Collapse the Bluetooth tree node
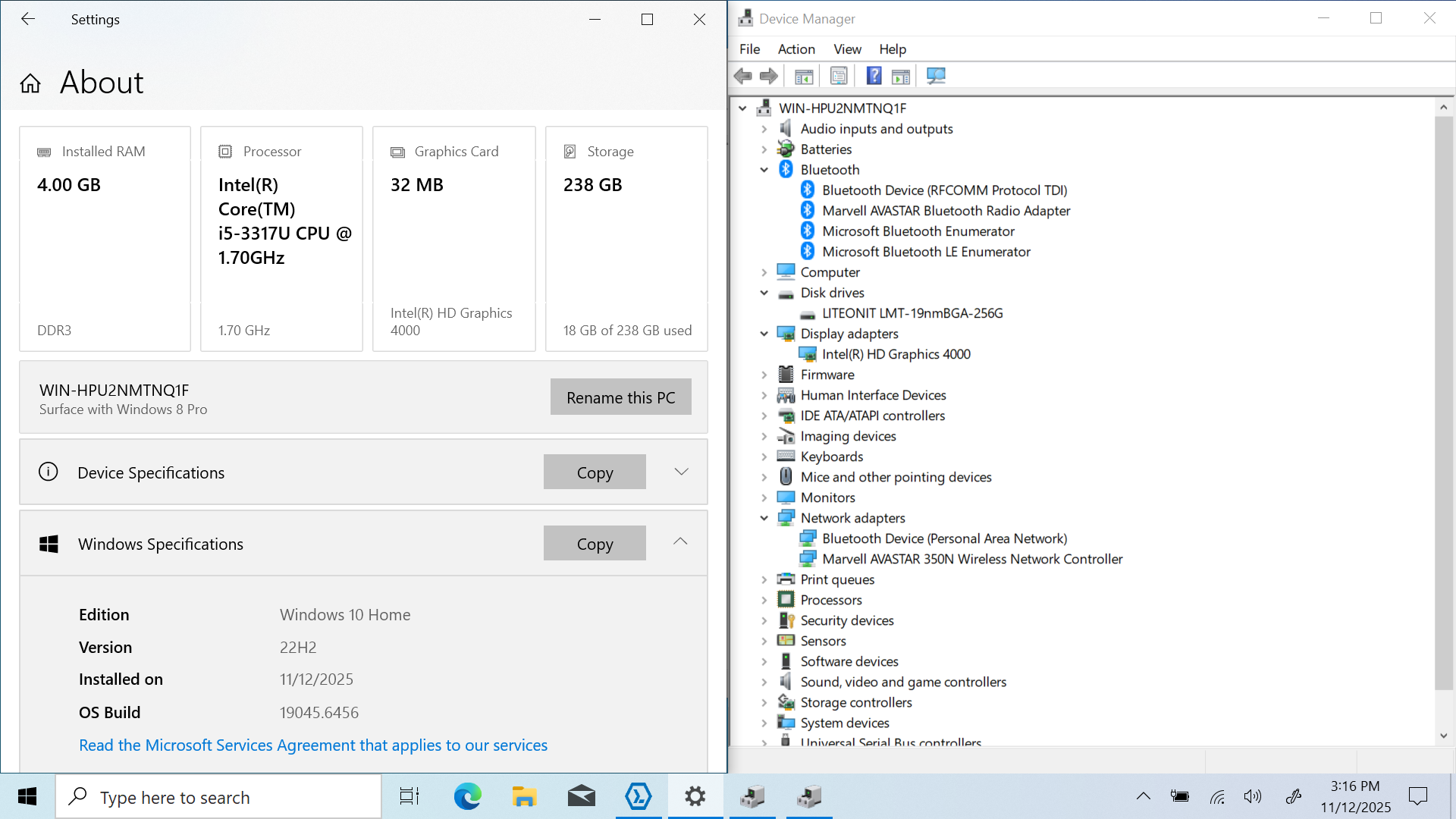 [764, 170]
